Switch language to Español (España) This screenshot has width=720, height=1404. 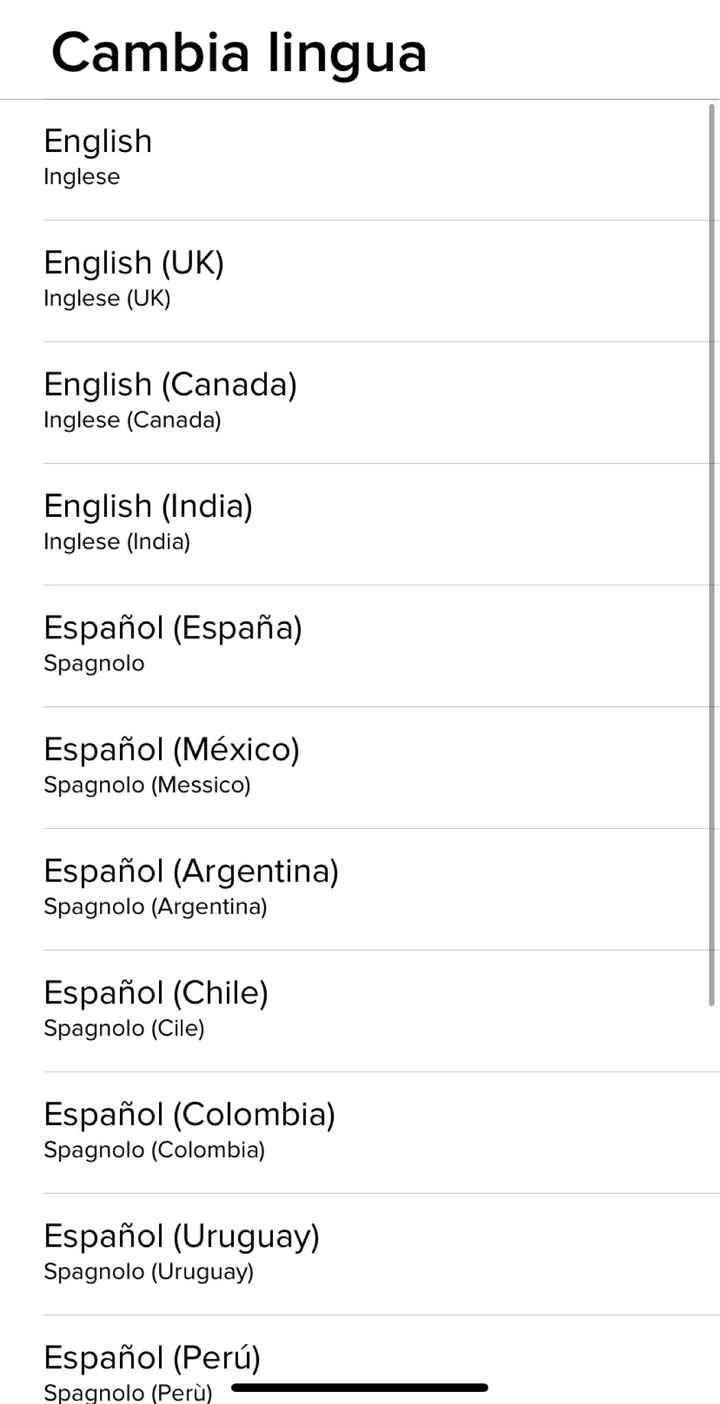click(x=172, y=629)
